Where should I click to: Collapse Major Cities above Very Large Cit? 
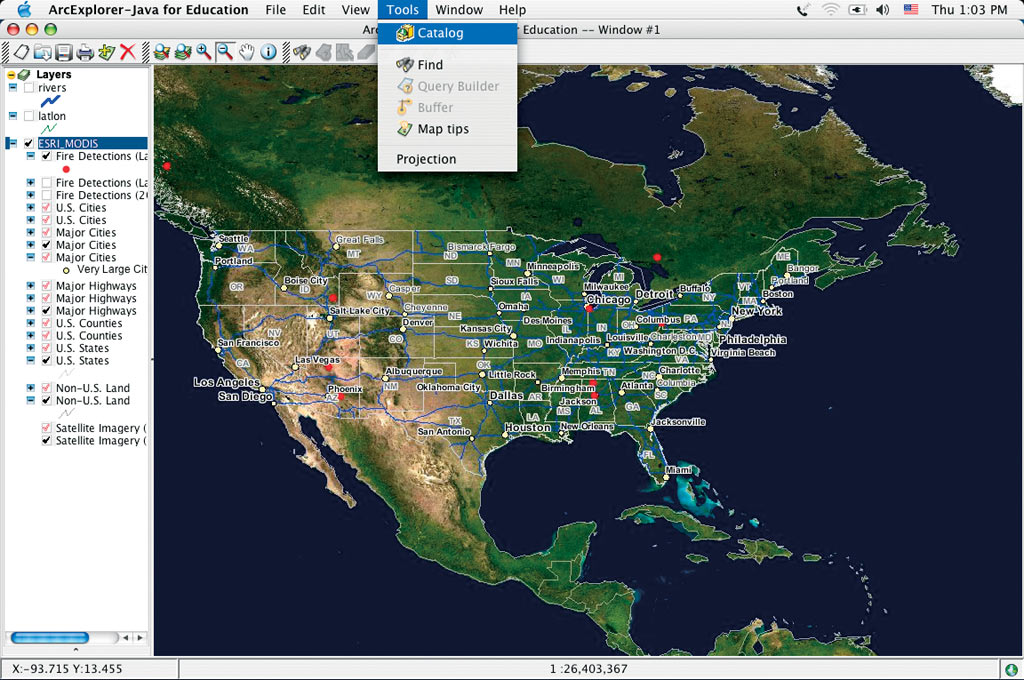[x=31, y=257]
